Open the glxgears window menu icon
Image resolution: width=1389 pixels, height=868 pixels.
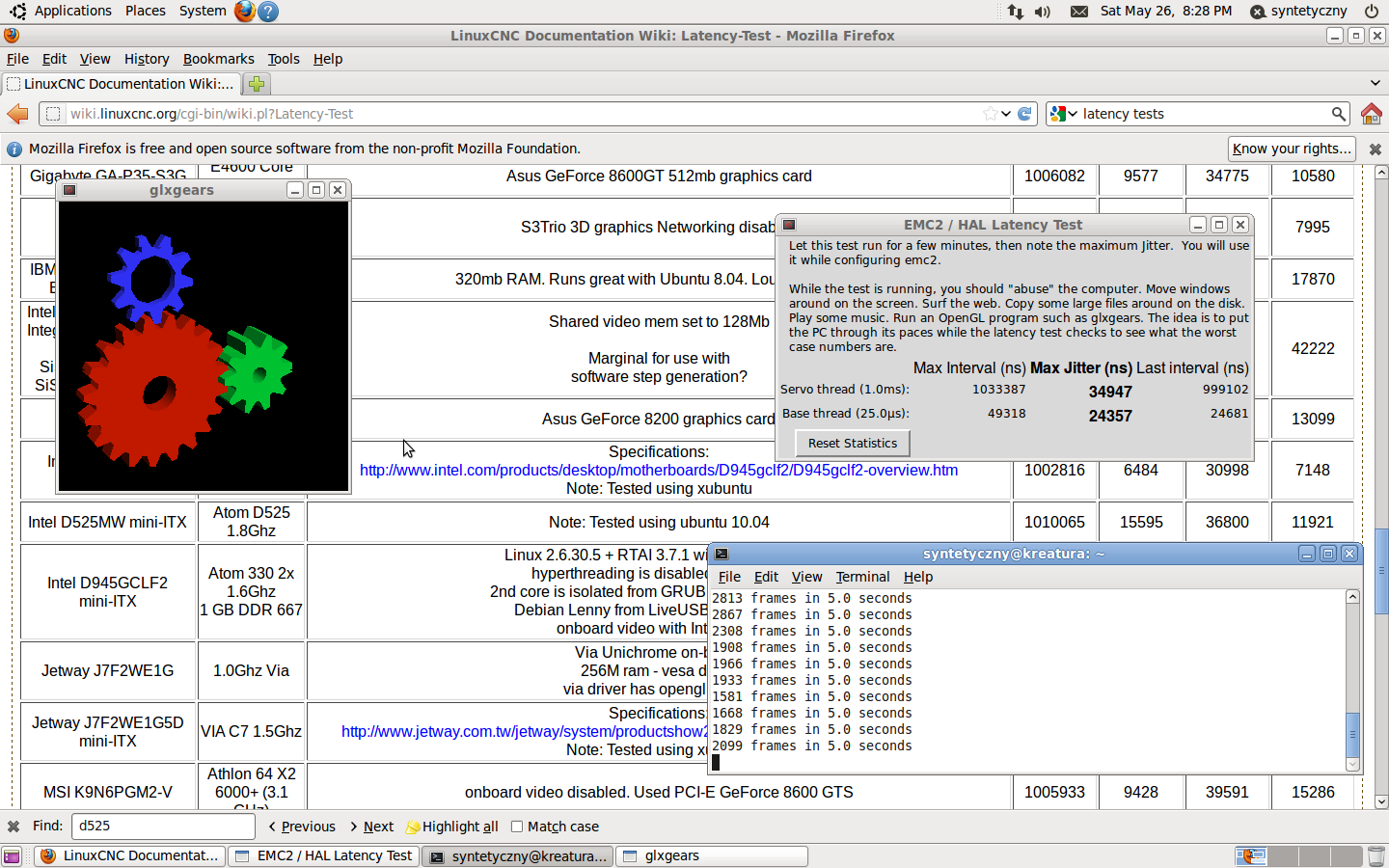pyautogui.click(x=68, y=190)
